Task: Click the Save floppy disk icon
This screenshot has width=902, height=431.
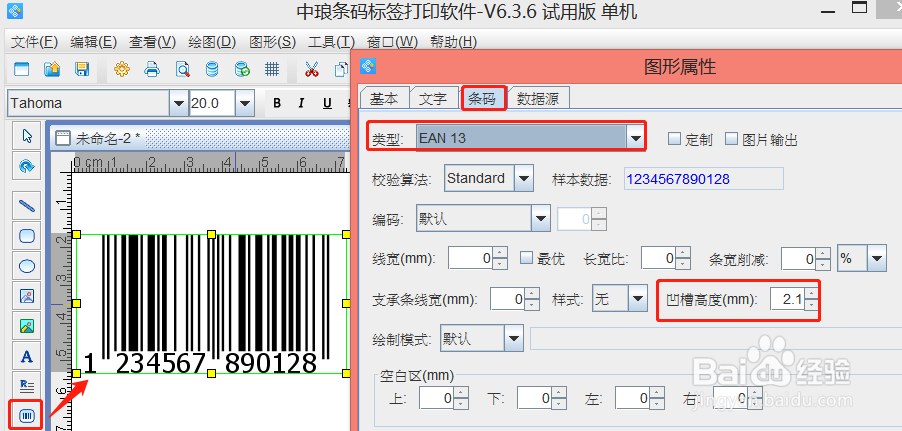Action: tap(82, 70)
